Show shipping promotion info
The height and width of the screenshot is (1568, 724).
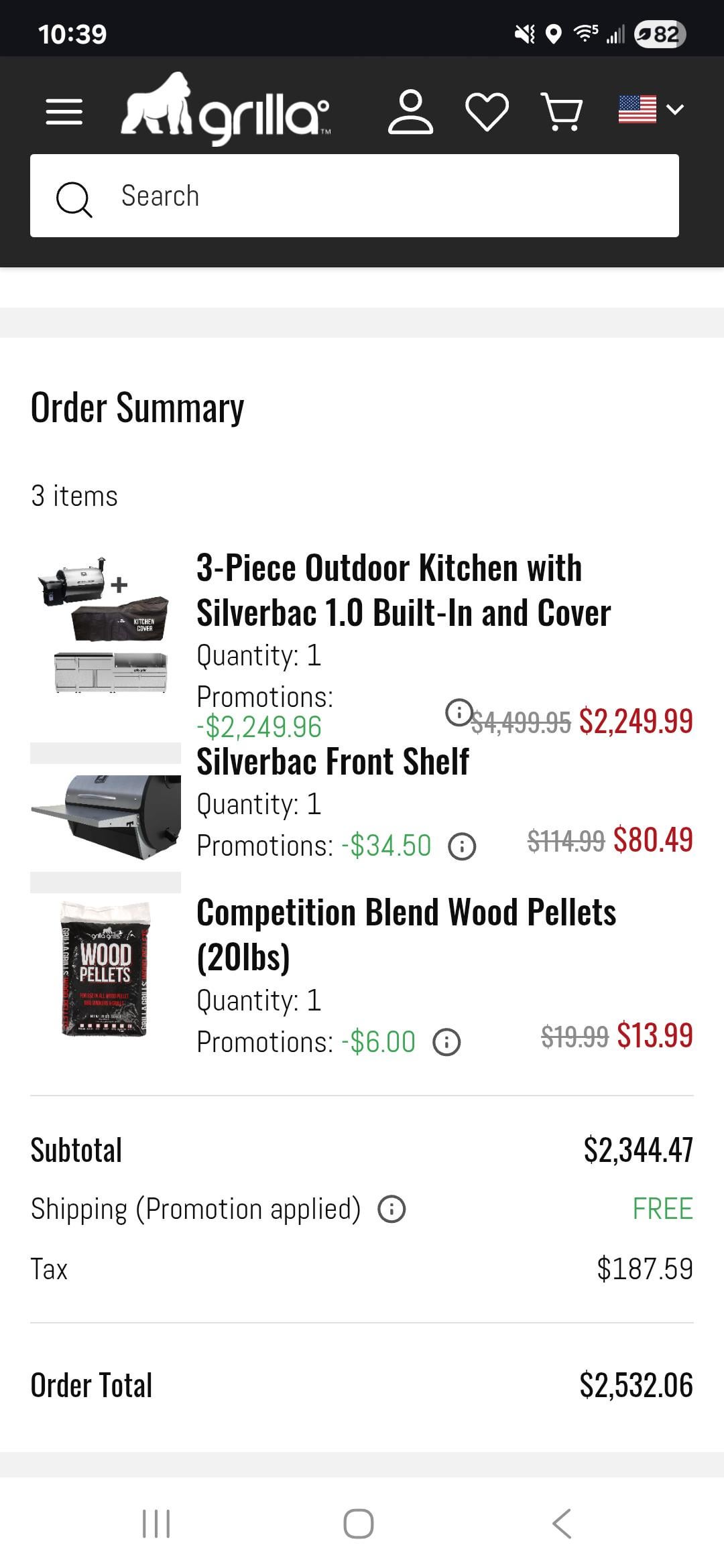391,1210
